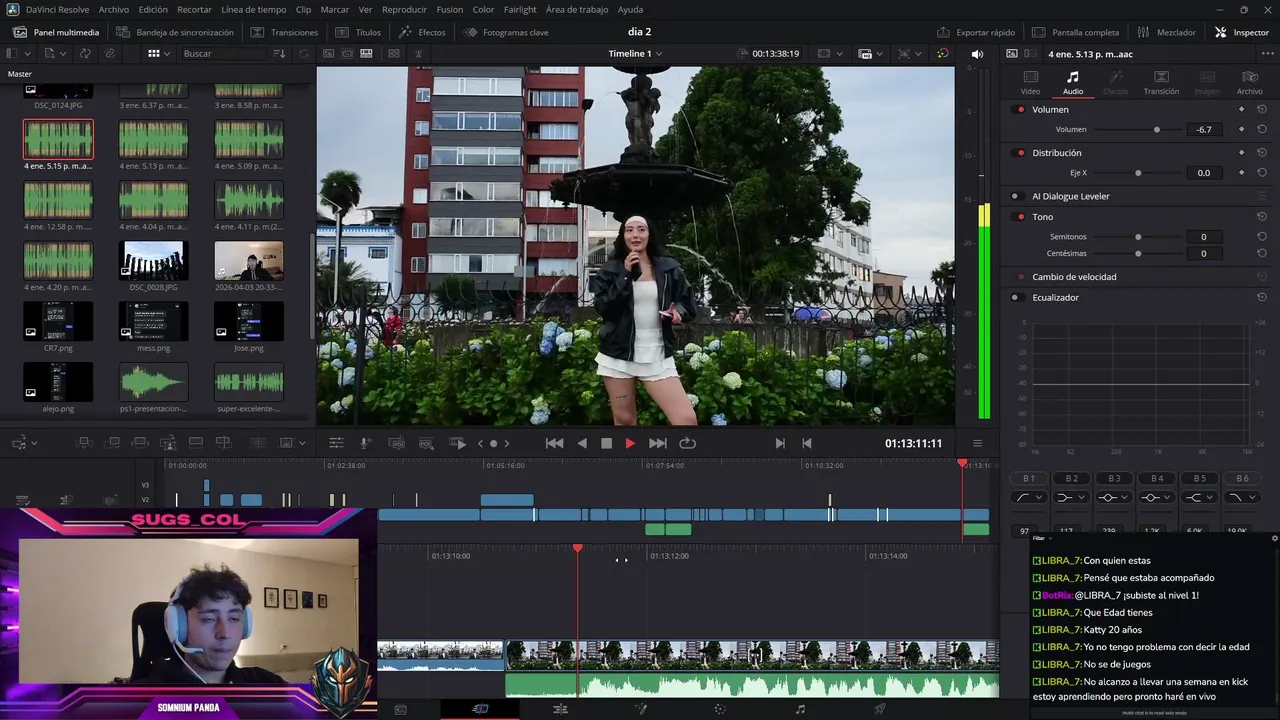Open the Panel multimedia button
The image size is (1280, 720).
(x=56, y=32)
